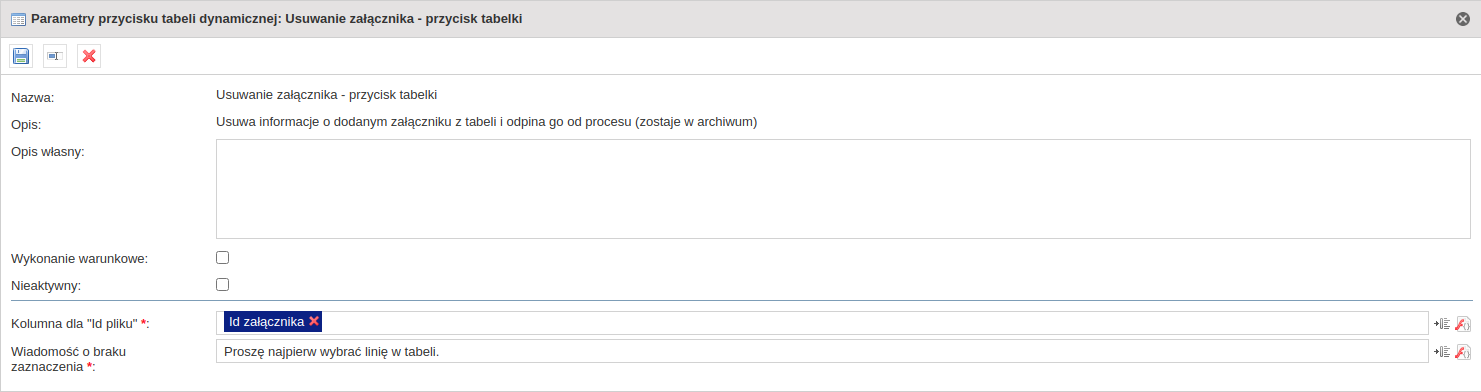Open variable list icon for "Id pliku" column
1481x392 pixels.
(x=1442, y=323)
